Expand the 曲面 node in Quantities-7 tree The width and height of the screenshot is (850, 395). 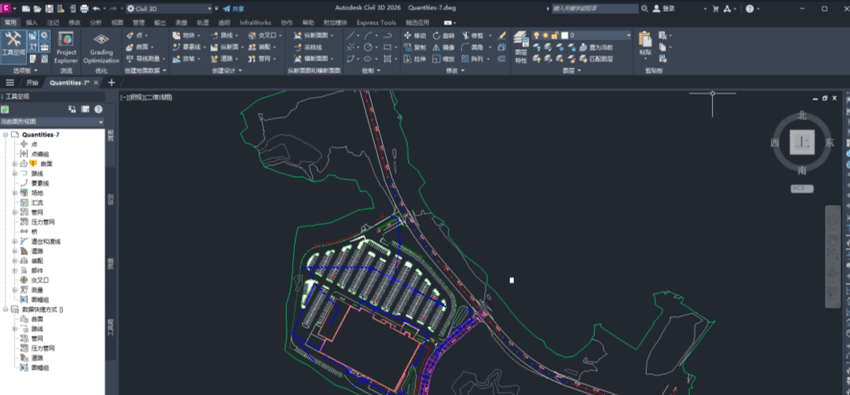coord(15,164)
